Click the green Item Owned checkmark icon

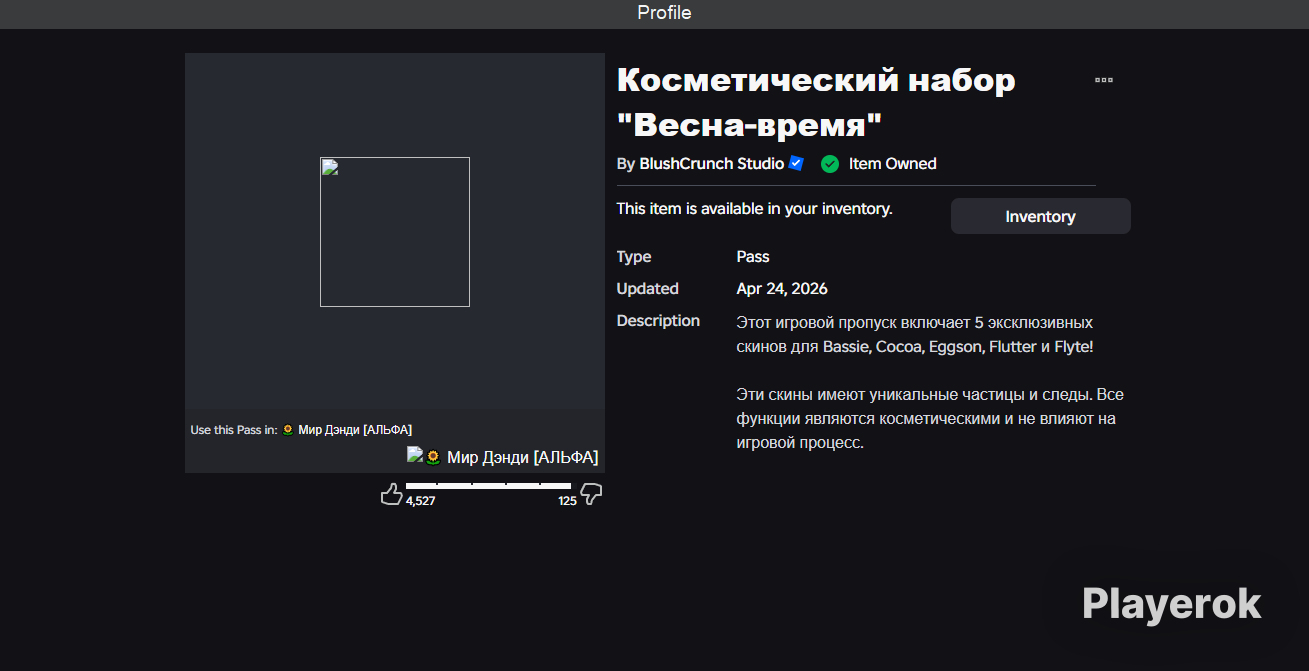pos(830,164)
